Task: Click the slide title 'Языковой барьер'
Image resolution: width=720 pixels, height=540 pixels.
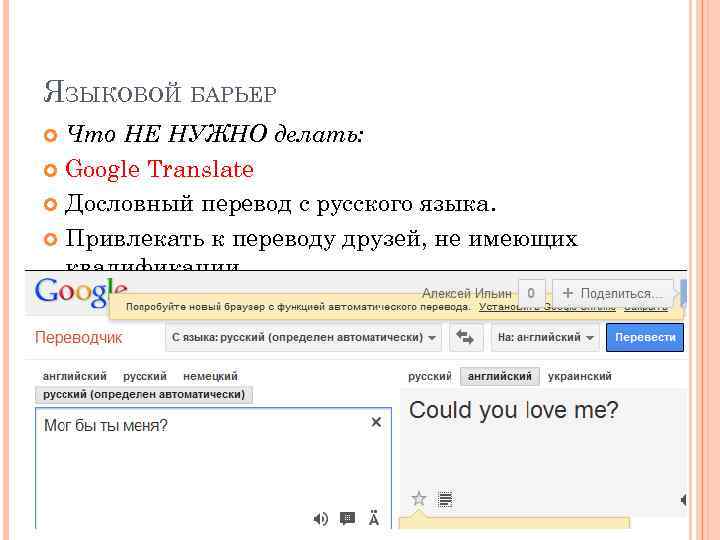Action: [160, 92]
